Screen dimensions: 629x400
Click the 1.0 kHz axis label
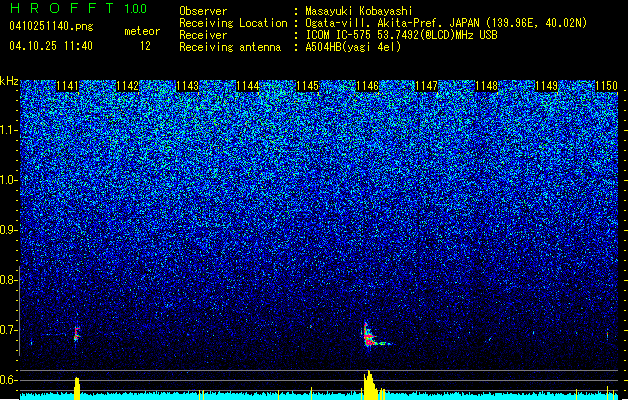9,180
